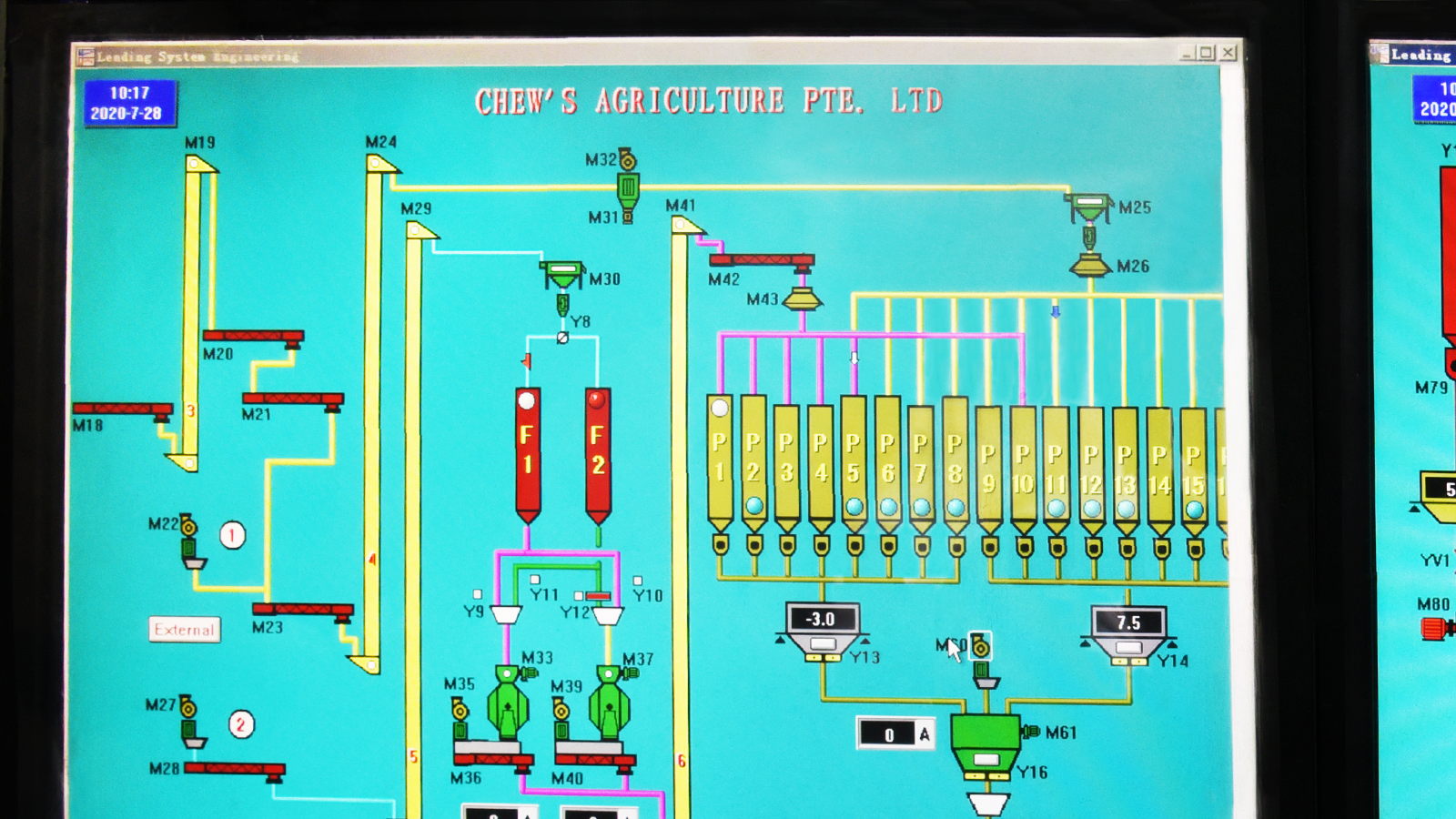The height and width of the screenshot is (819, 1456).
Task: Toggle bin P6 level indicator light
Action: 888,507
